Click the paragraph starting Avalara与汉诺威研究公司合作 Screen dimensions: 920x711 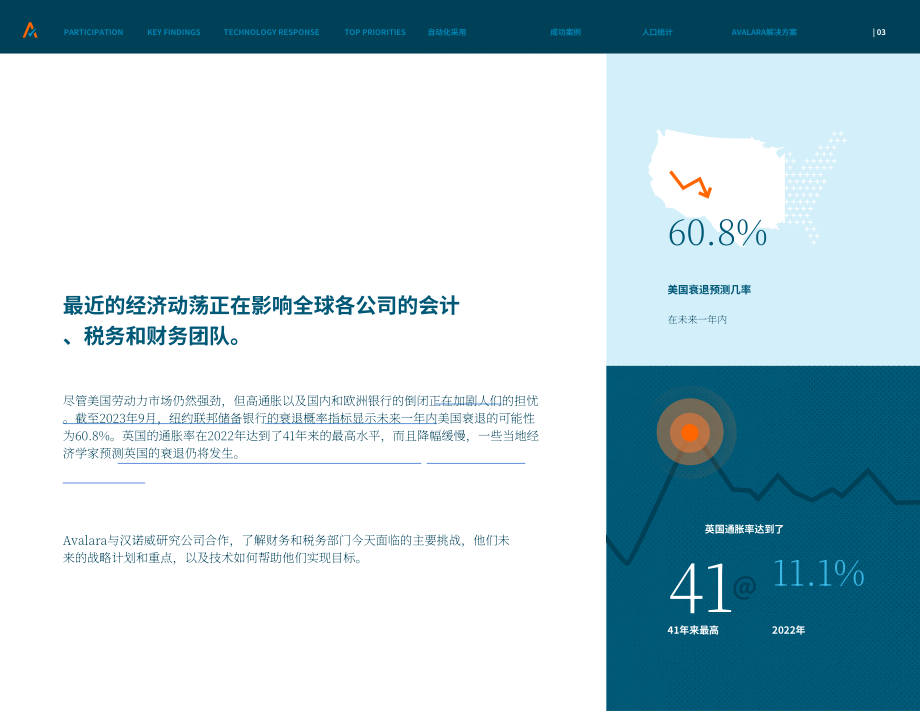coord(286,549)
